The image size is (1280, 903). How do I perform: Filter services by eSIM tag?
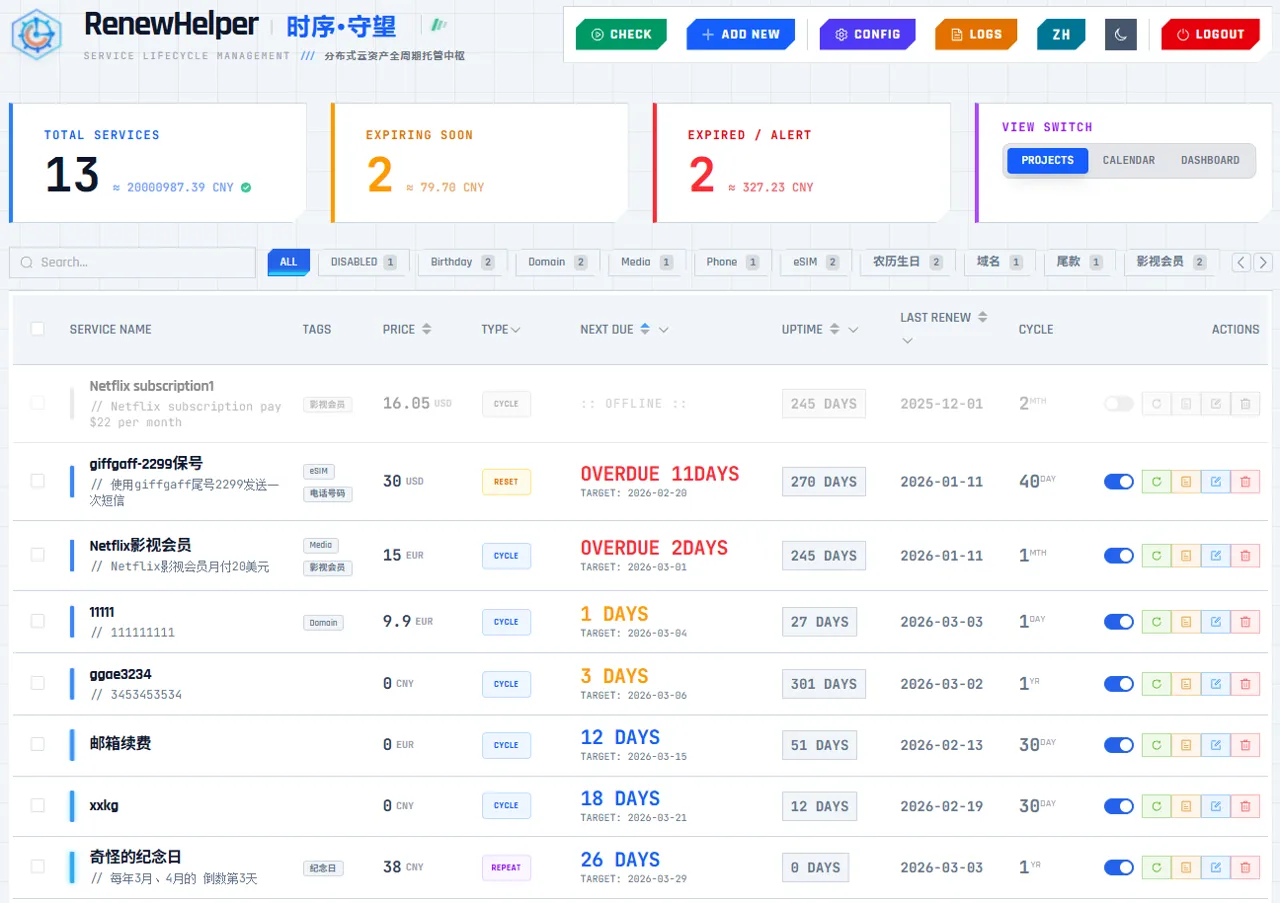click(816, 262)
